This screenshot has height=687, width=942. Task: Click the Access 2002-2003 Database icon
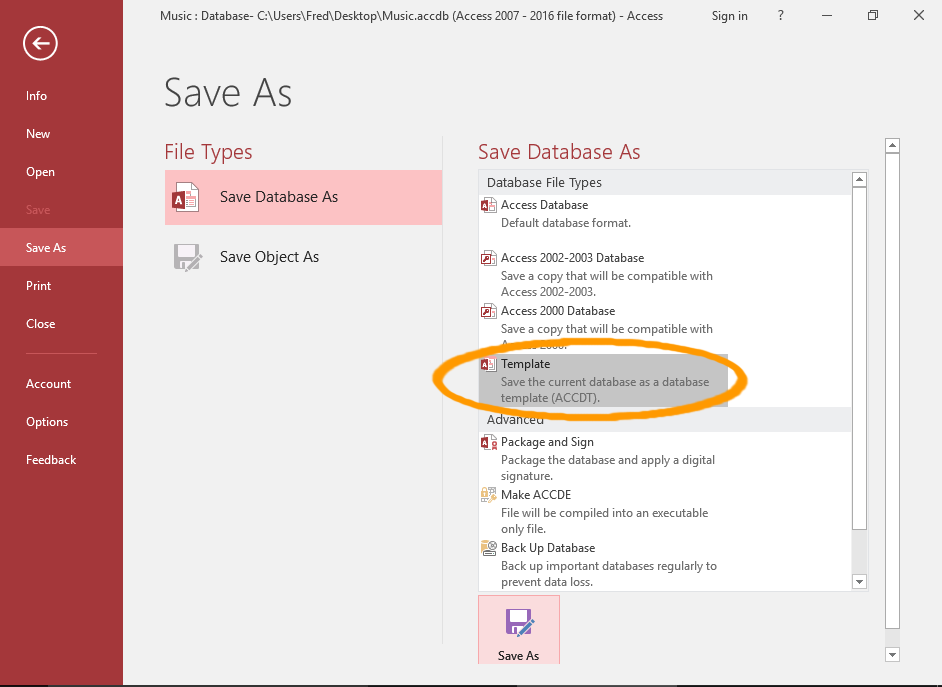click(488, 258)
